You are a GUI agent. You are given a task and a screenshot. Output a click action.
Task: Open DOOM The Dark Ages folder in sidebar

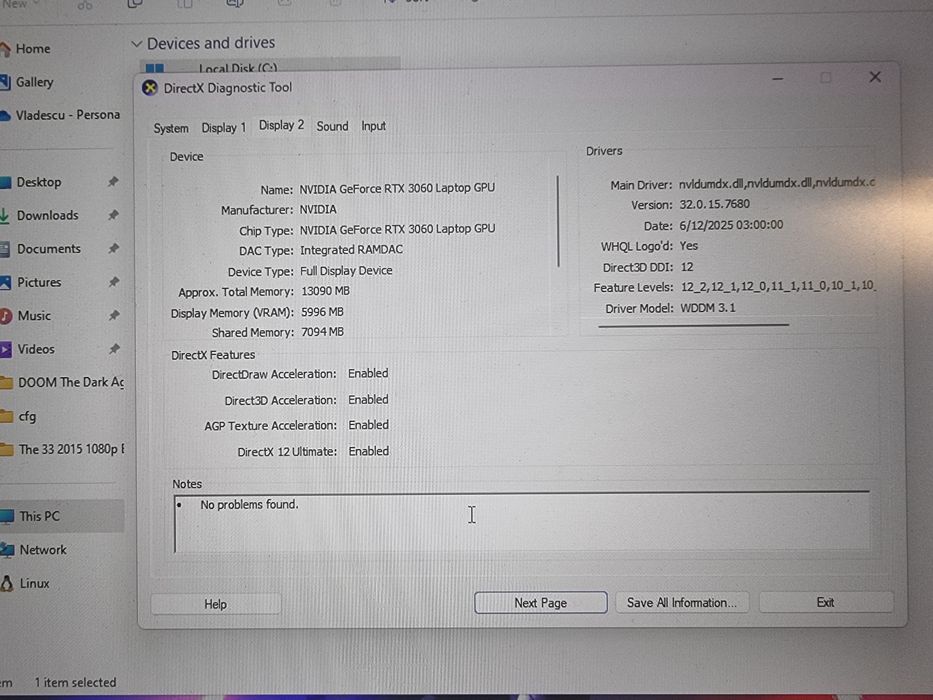[62, 382]
